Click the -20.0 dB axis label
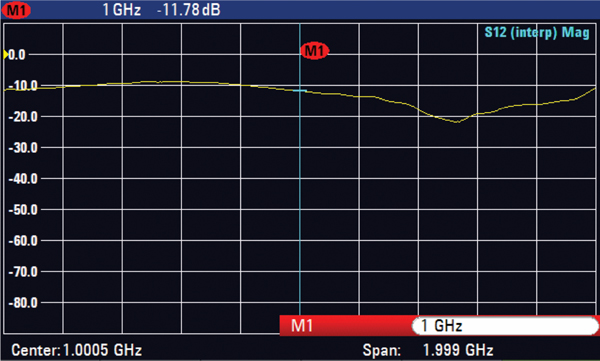The width and height of the screenshot is (600, 361). pyautogui.click(x=23, y=117)
